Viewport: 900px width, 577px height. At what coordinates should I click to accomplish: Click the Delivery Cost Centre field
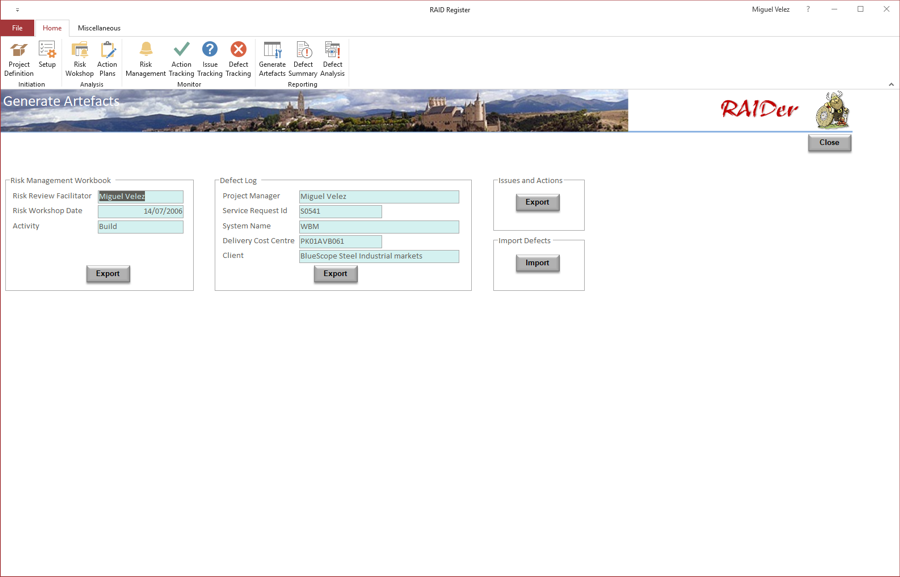click(x=340, y=242)
